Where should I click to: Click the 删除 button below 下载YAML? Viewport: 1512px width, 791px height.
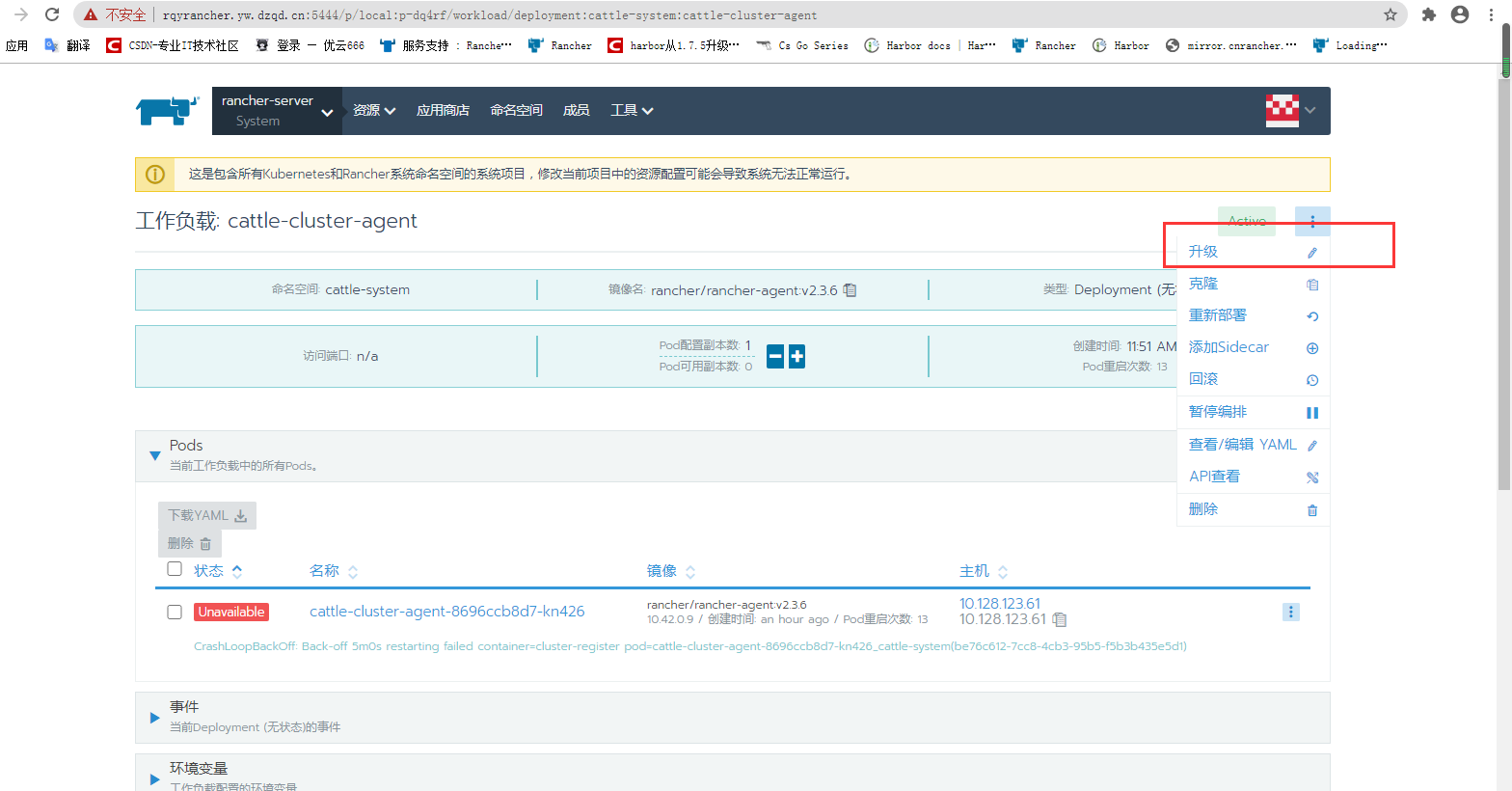[x=190, y=544]
